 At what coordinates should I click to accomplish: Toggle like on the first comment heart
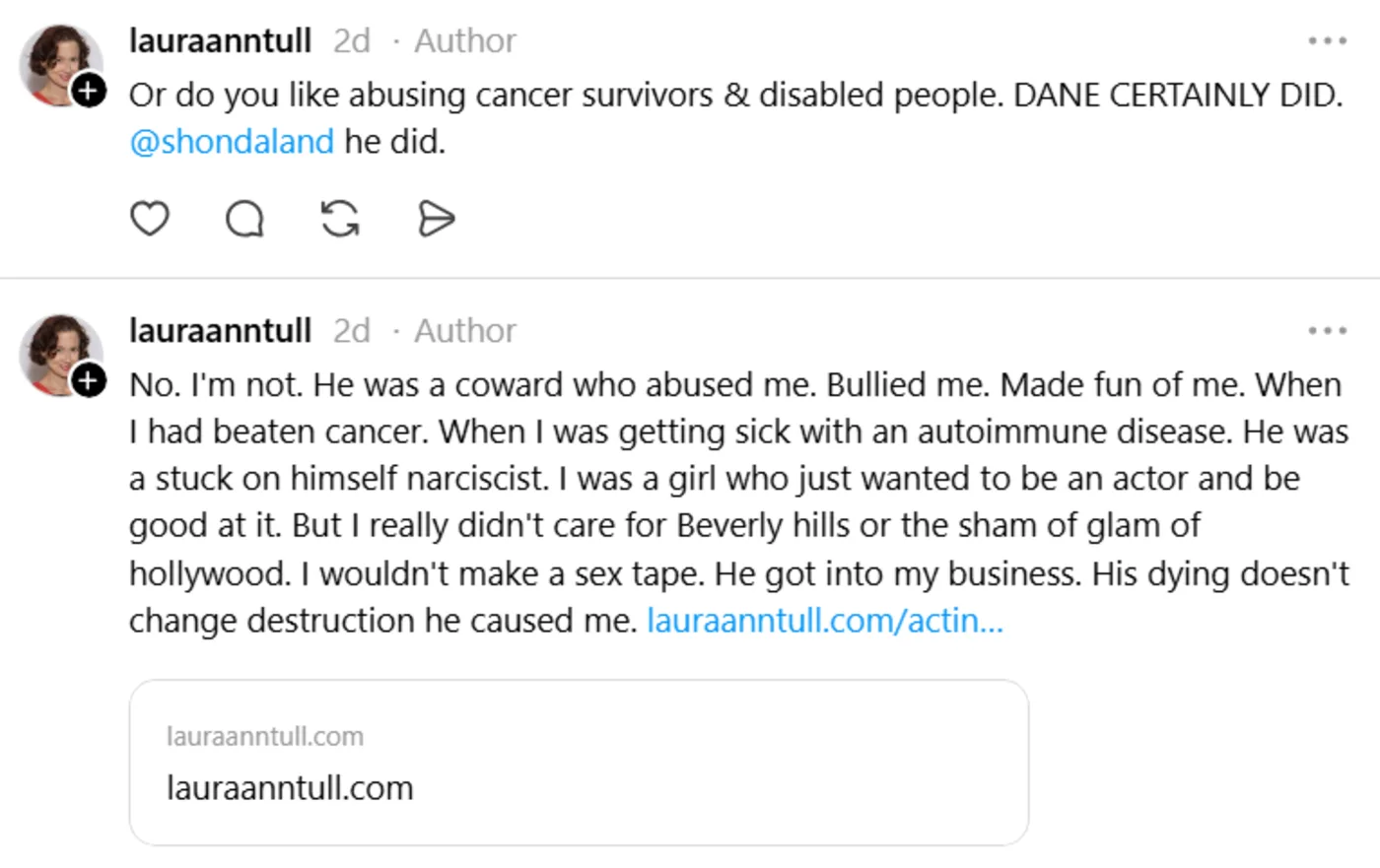[150, 219]
